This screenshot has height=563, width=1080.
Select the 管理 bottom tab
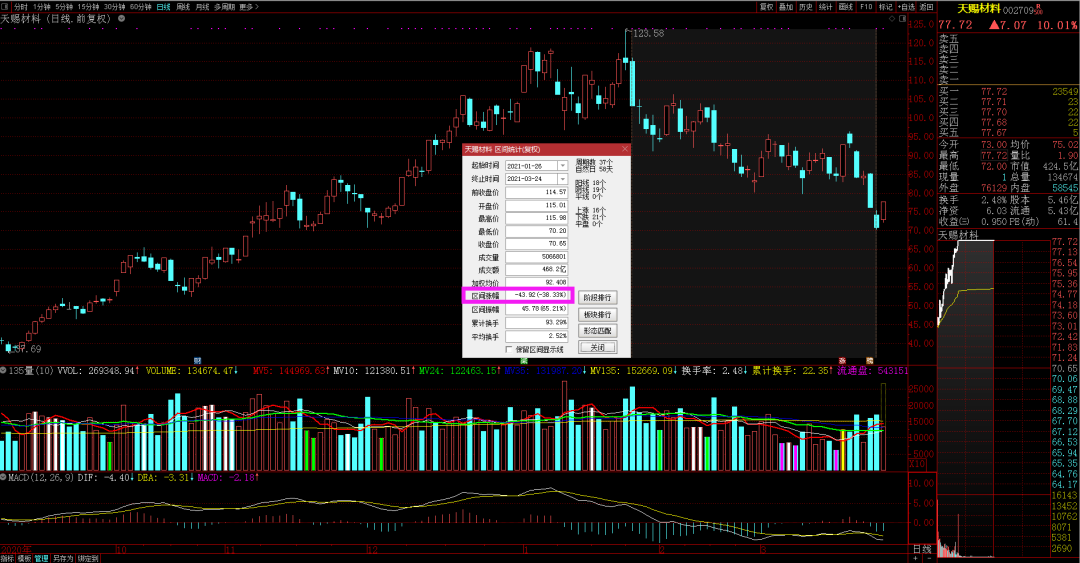(x=41, y=558)
